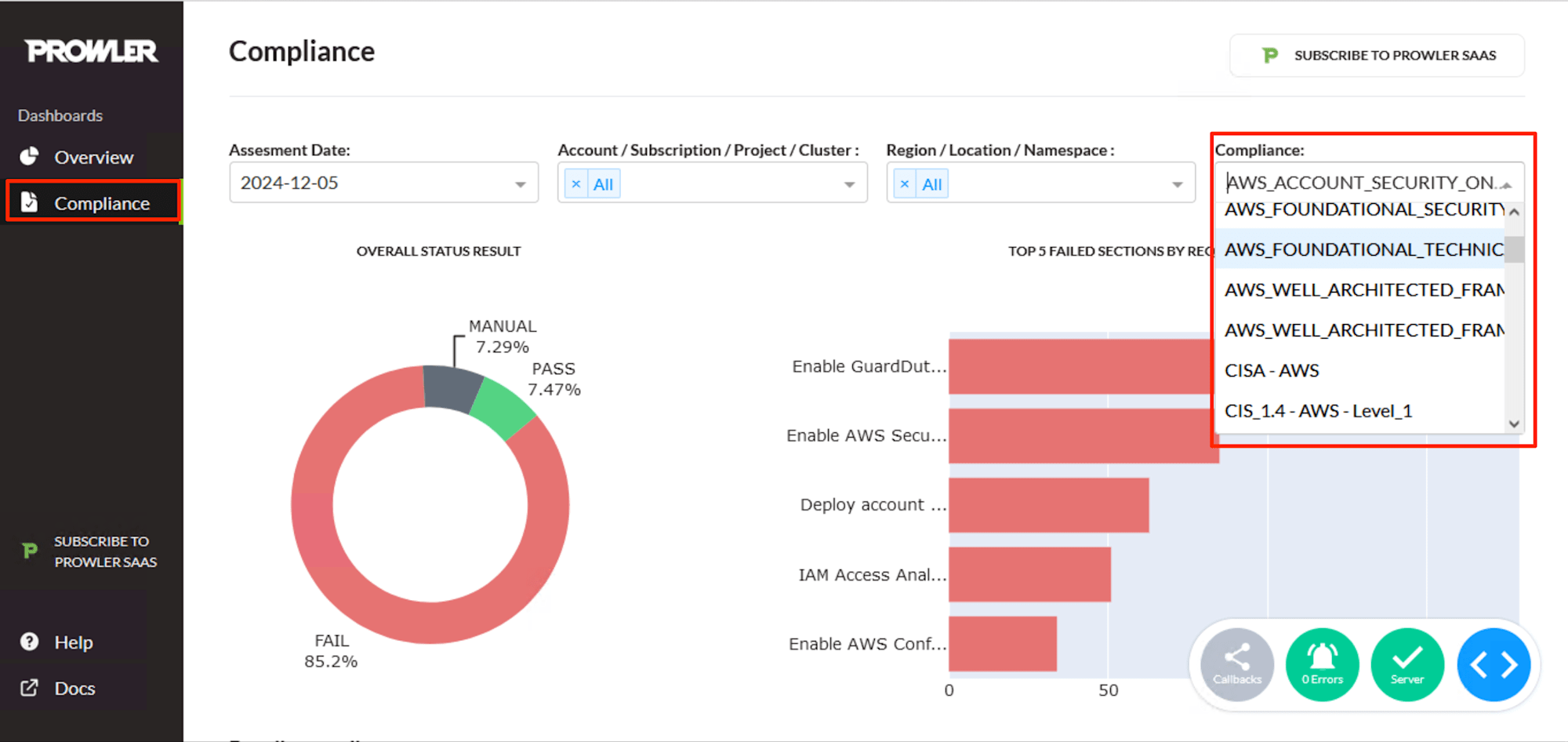Image resolution: width=1568 pixels, height=742 pixels.
Task: Click the FAIL 85.2% label
Action: [x=331, y=651]
